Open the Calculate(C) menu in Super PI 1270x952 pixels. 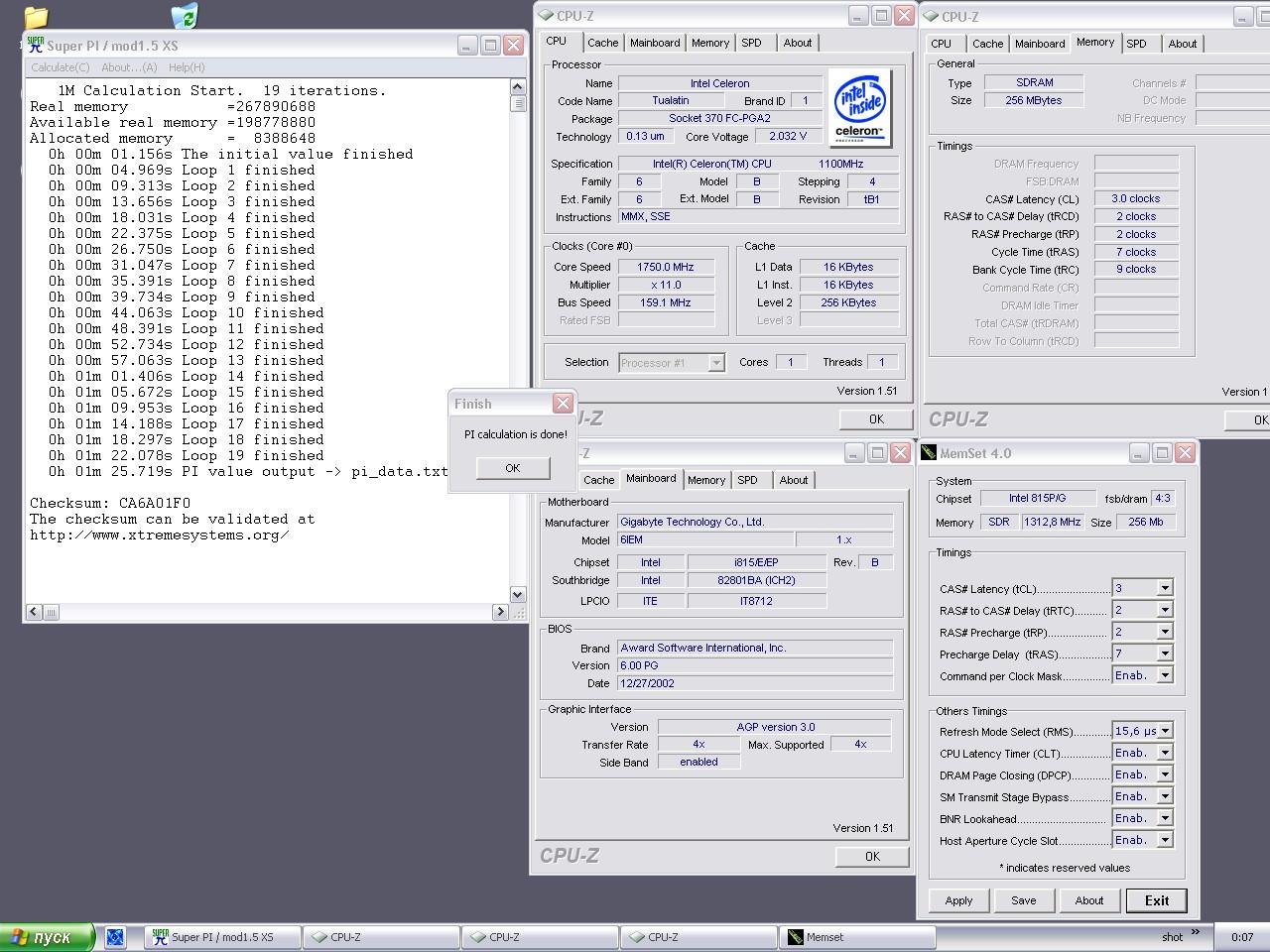point(60,67)
